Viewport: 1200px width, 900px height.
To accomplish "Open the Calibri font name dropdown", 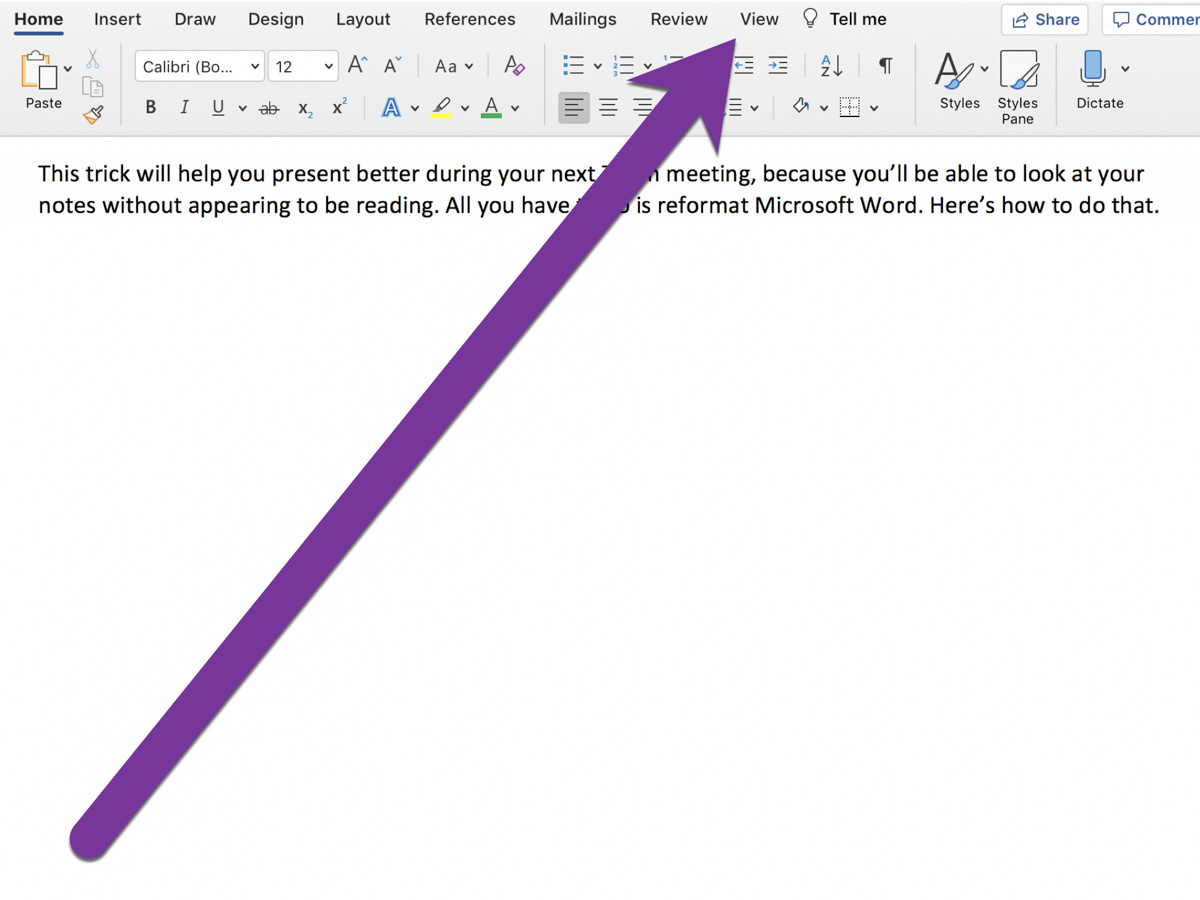I will click(200, 67).
